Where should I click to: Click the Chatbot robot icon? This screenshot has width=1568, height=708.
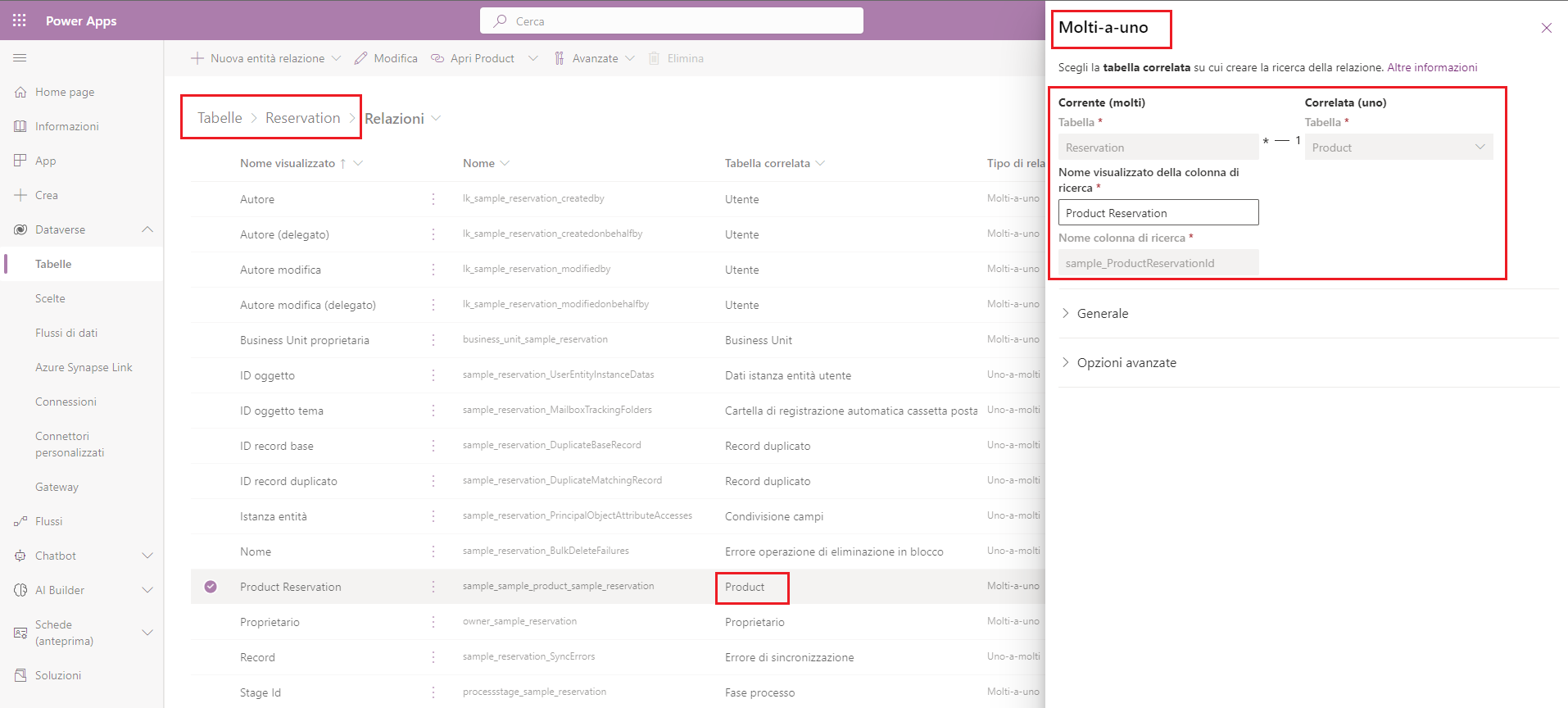pos(20,556)
